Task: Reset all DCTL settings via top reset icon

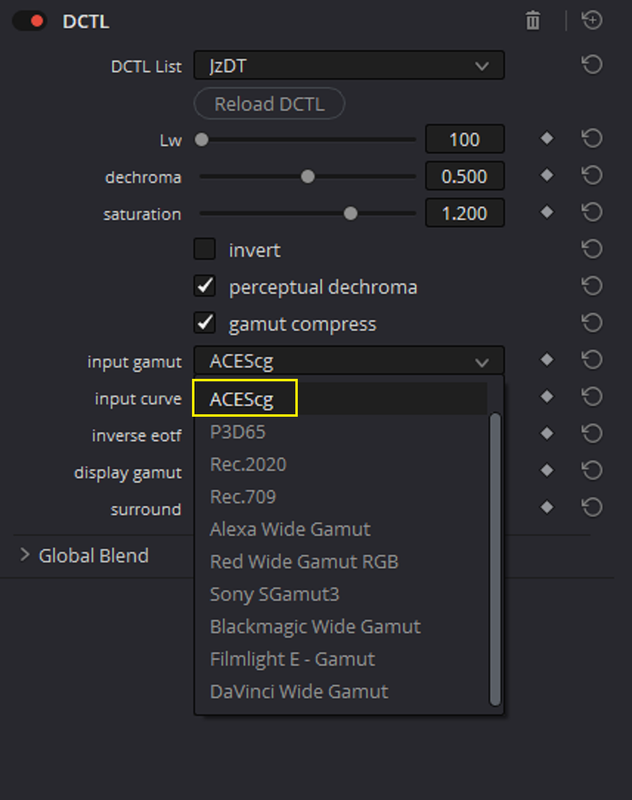Action: [x=592, y=20]
